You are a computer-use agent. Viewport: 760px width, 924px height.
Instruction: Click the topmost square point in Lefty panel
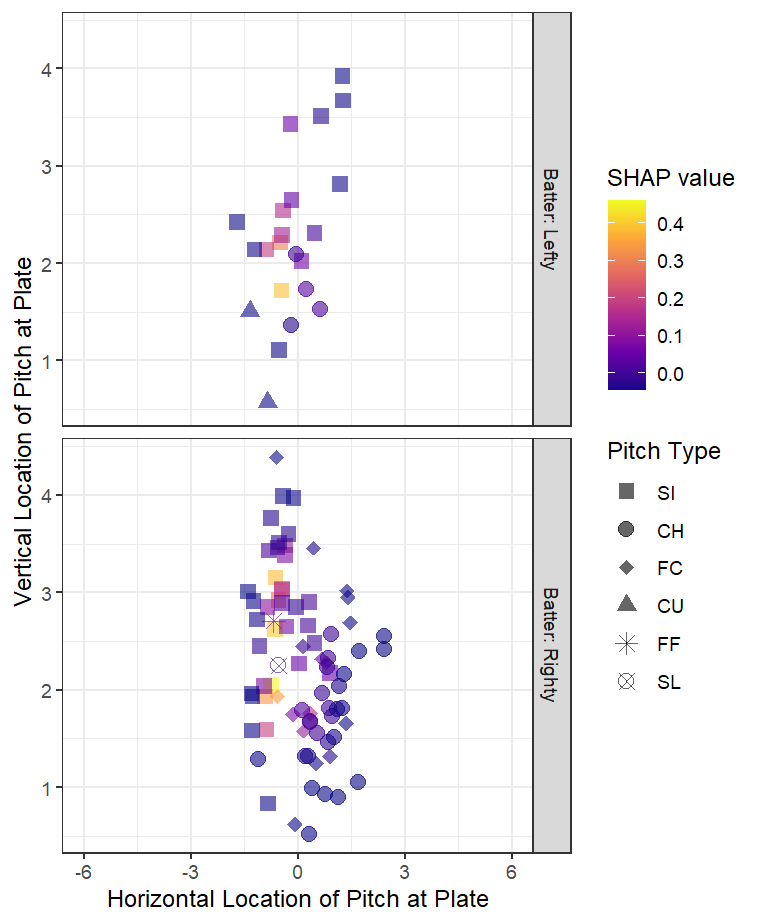point(342,76)
